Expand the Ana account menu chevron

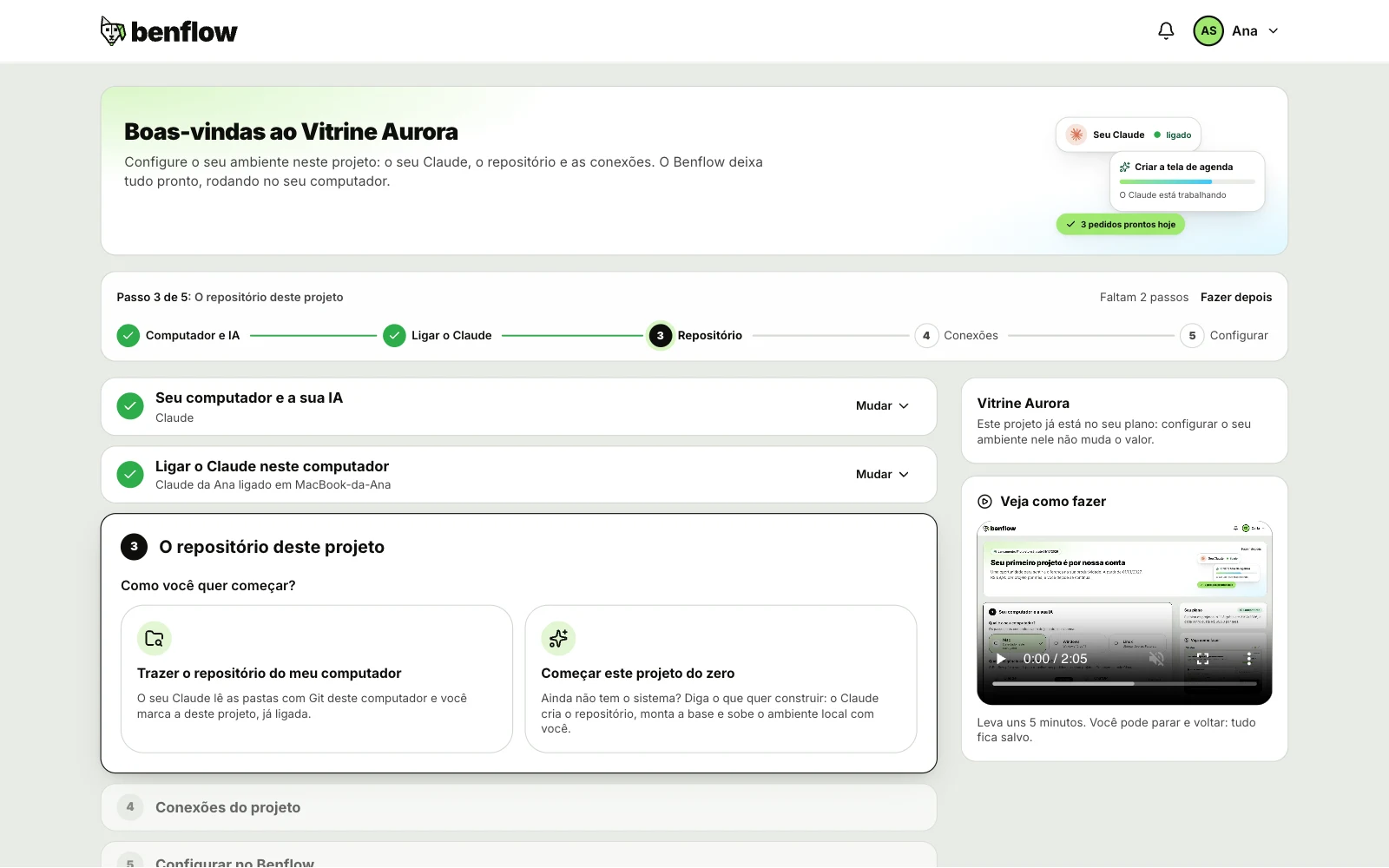pyautogui.click(x=1274, y=31)
